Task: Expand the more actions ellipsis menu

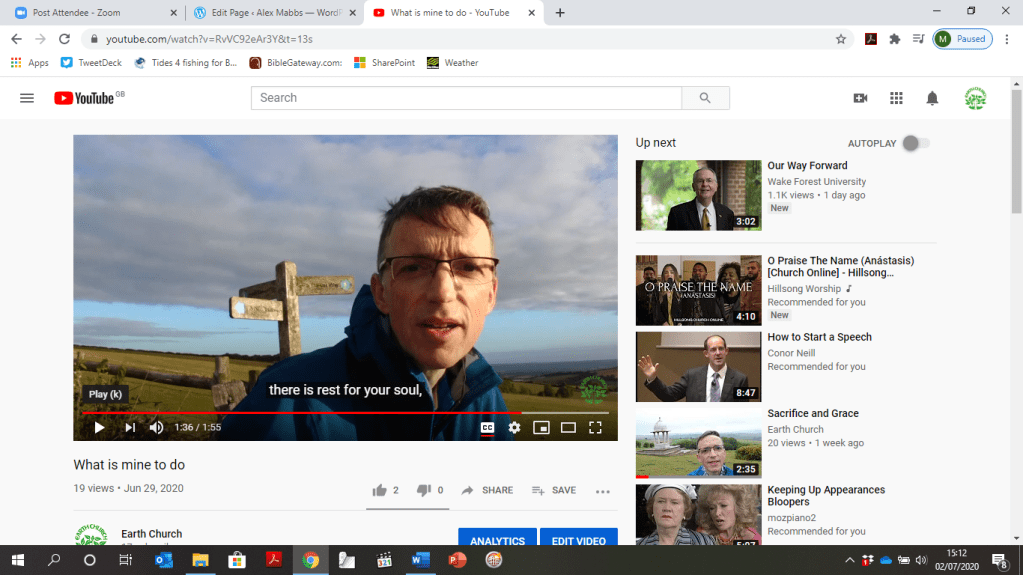Action: [x=602, y=491]
